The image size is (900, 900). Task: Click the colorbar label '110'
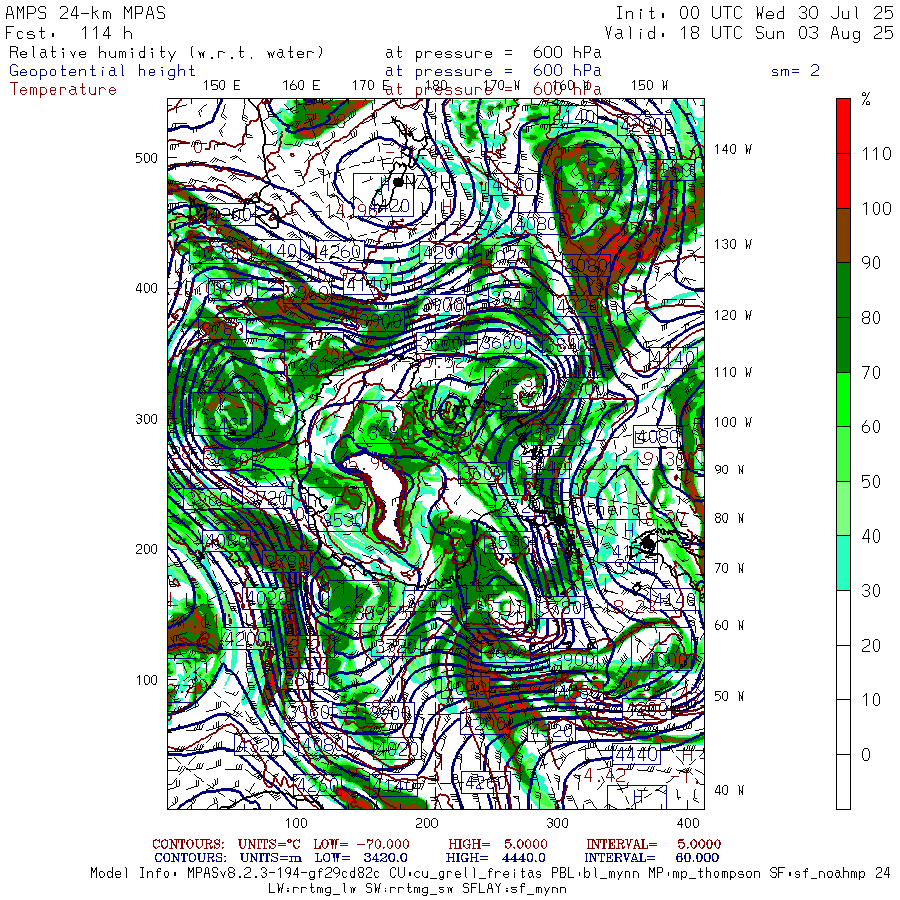coord(876,154)
